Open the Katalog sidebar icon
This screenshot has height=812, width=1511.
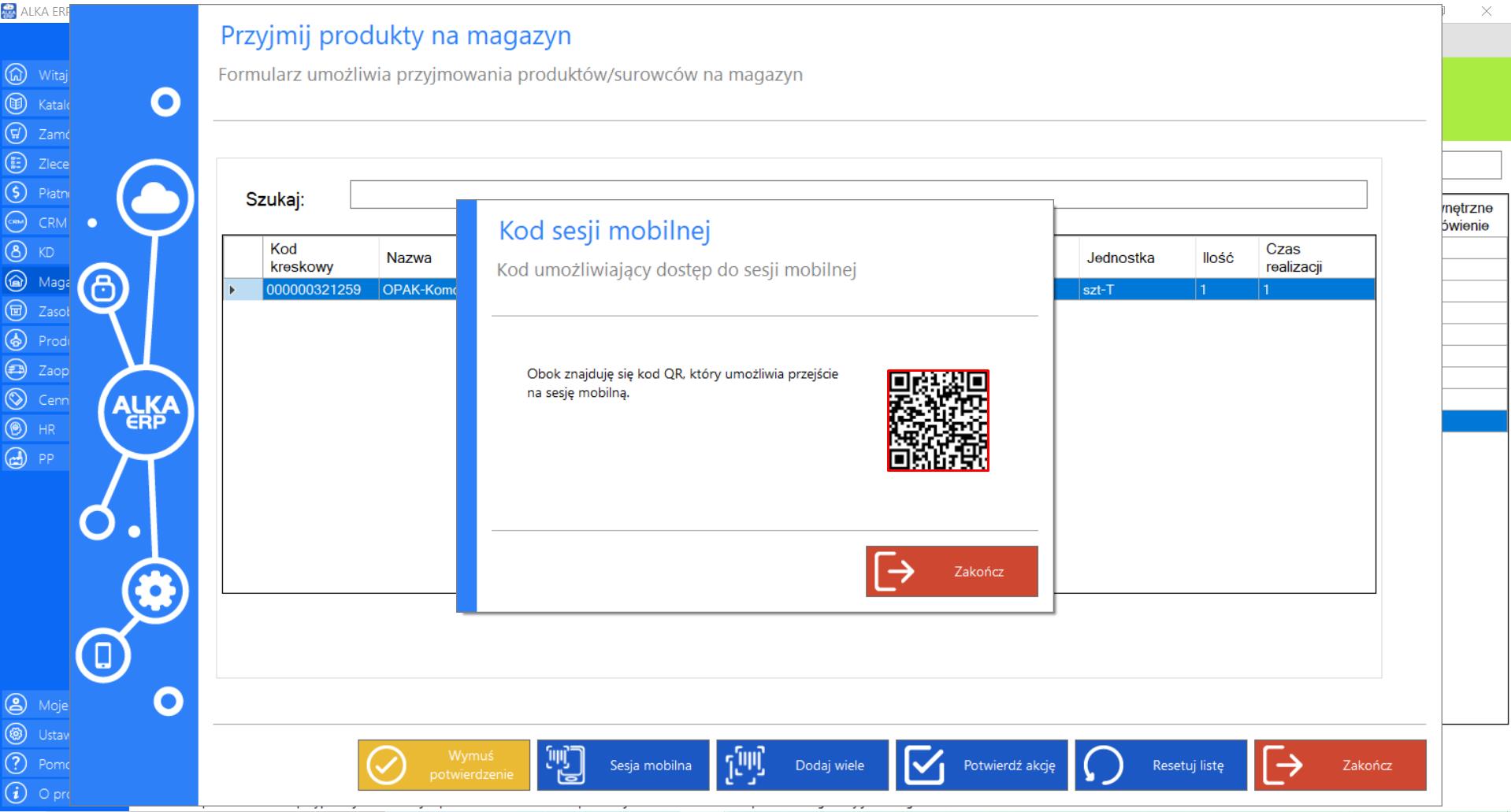16,104
